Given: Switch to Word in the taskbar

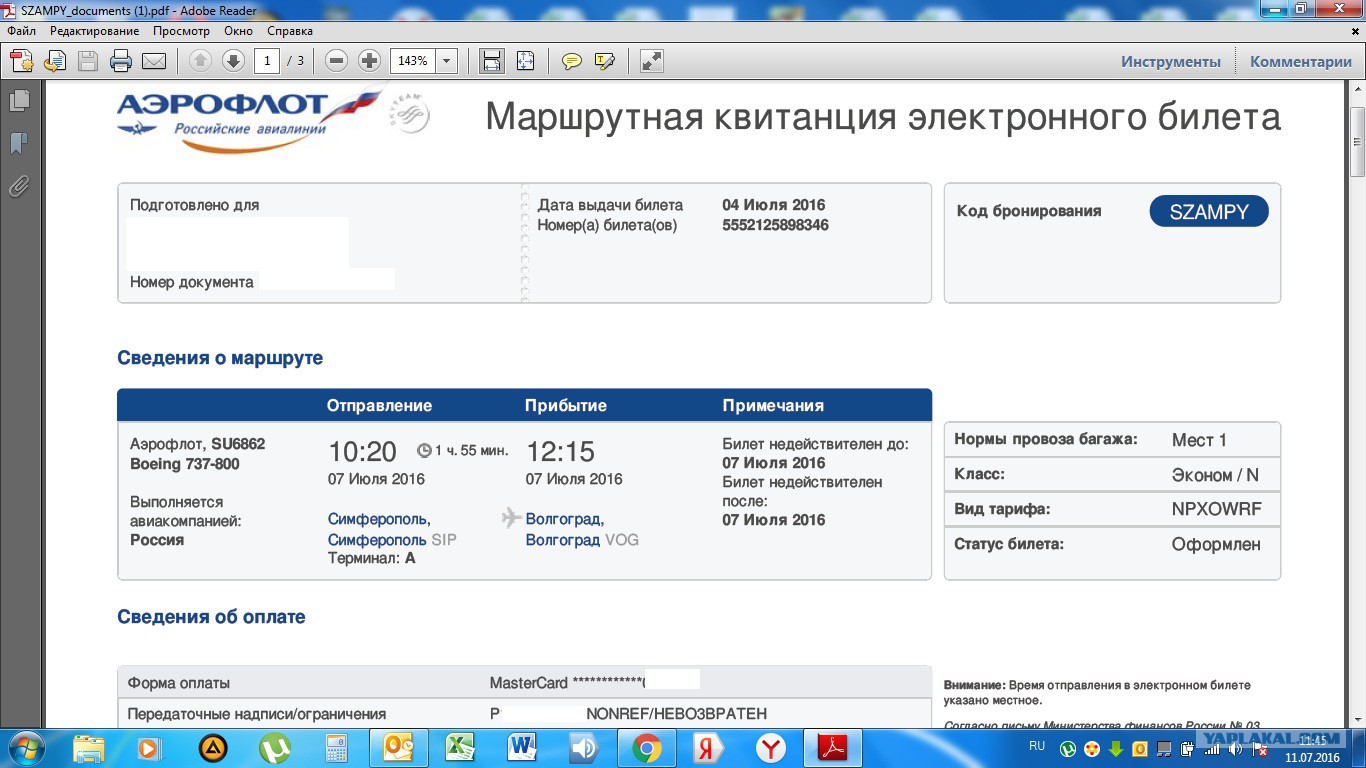Looking at the screenshot, I should 522,748.
